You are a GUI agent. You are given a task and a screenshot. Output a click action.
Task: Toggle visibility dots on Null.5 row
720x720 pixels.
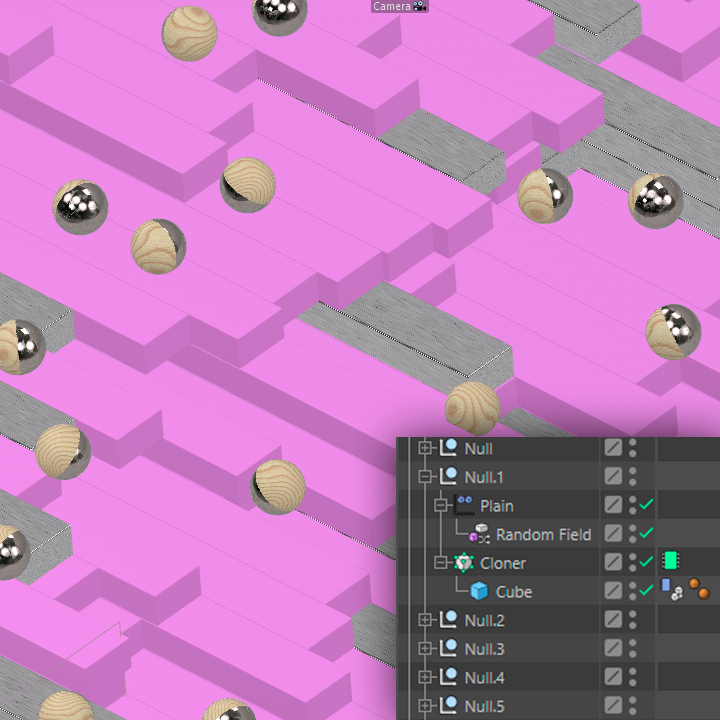pyautogui.click(x=633, y=705)
